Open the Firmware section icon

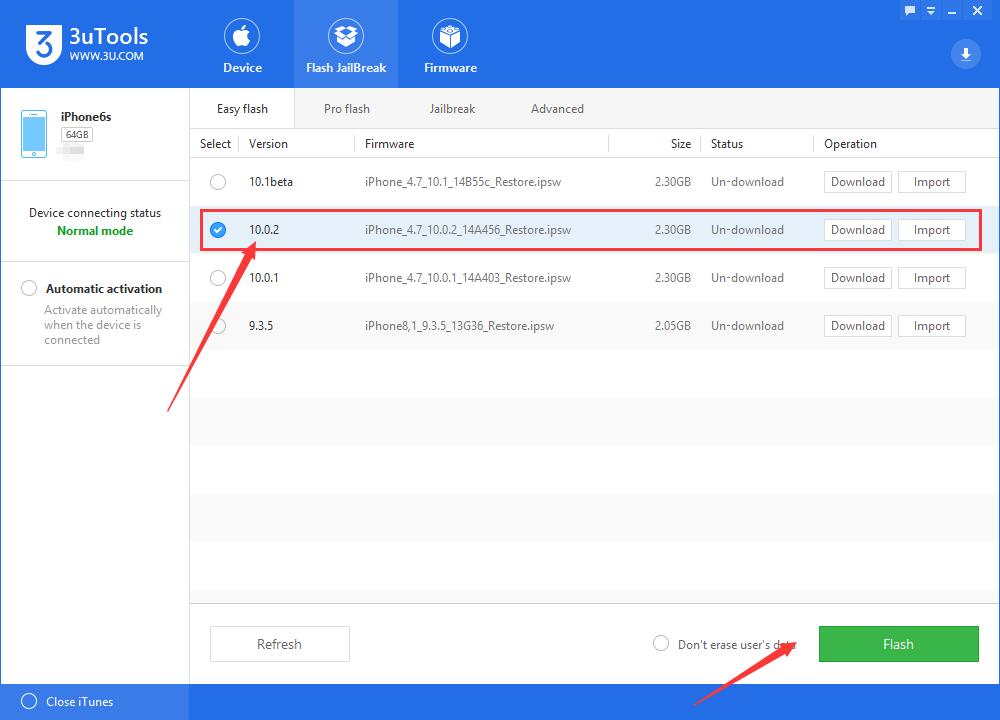tap(450, 36)
